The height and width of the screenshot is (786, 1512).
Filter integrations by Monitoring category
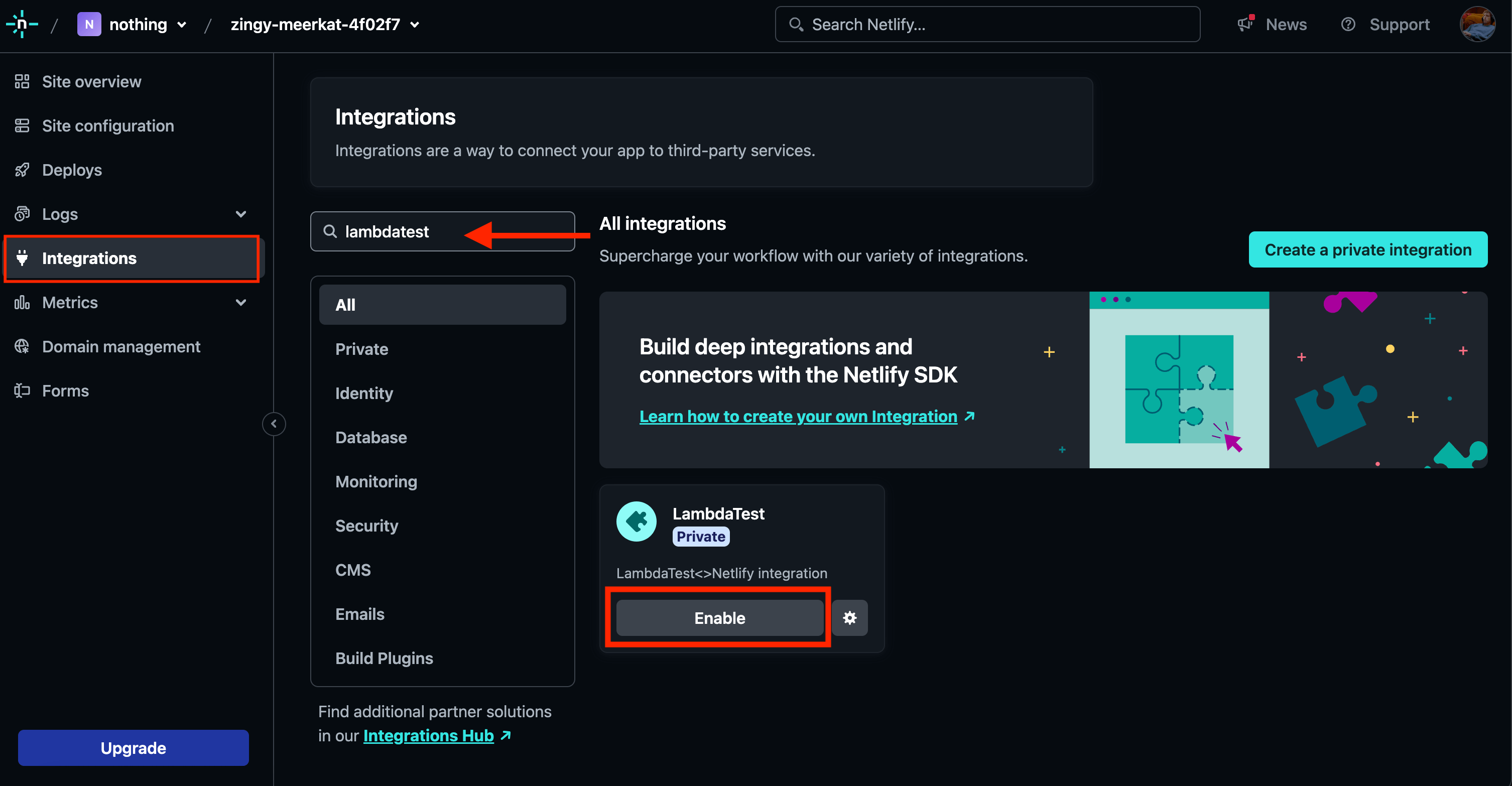pos(375,481)
